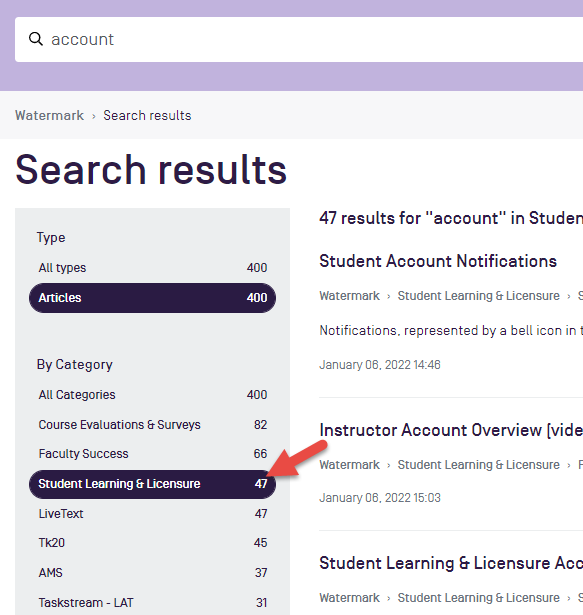The image size is (583, 615).
Task: Filter by All types
Action: coord(152,267)
